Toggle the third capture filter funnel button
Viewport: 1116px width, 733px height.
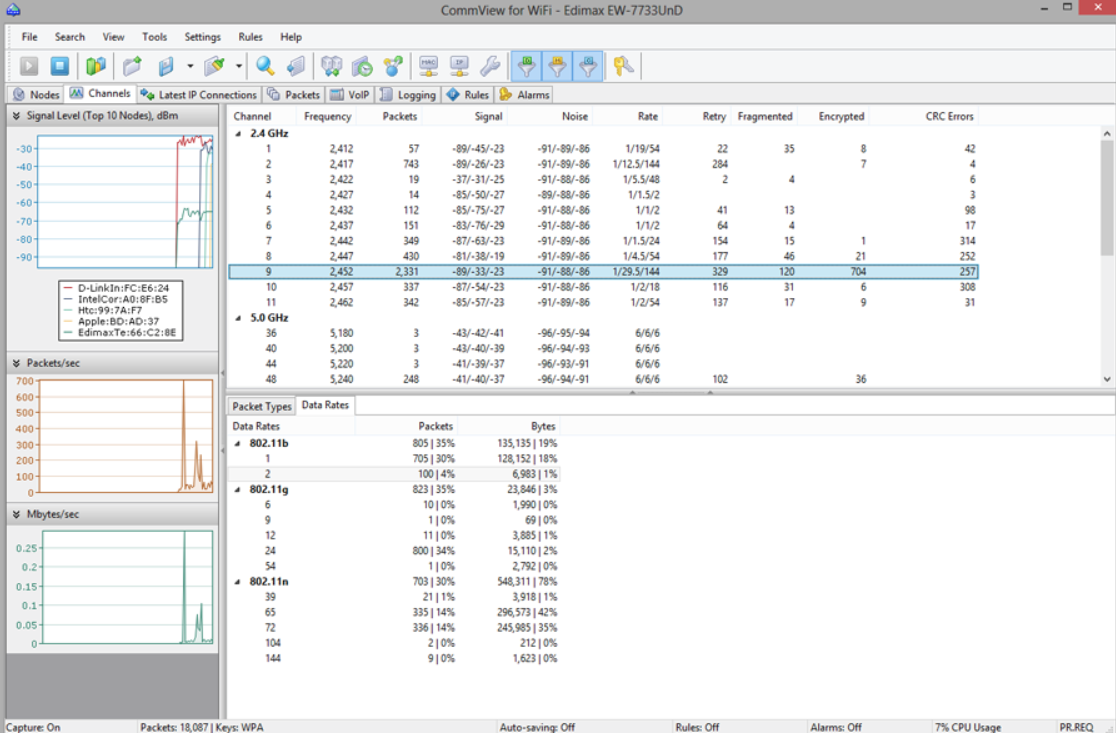tap(588, 66)
